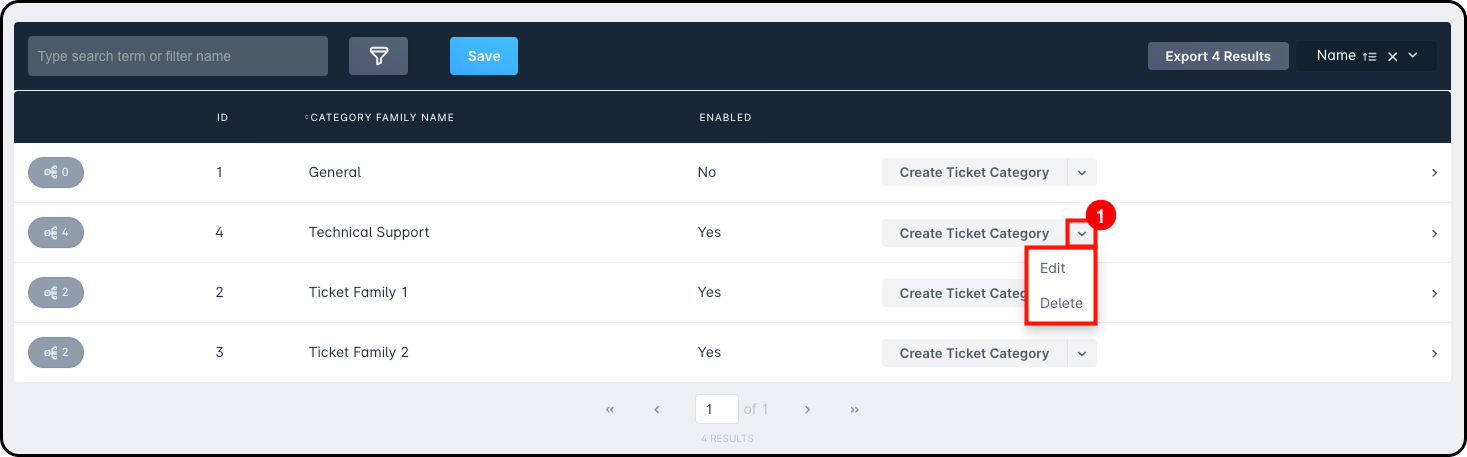Jump to the first page
Image resolution: width=1467 pixels, height=457 pixels.
pyautogui.click(x=610, y=409)
